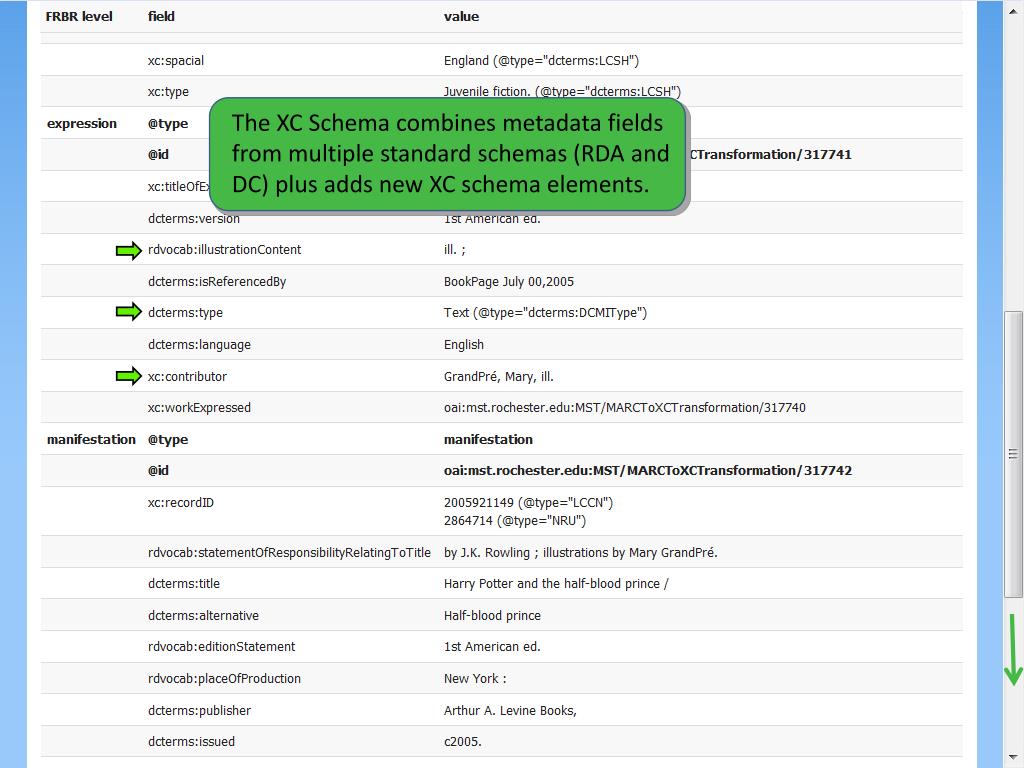Click the green down arrow near the scrollbar
This screenshot has width=1024, height=768.
coord(1013,650)
